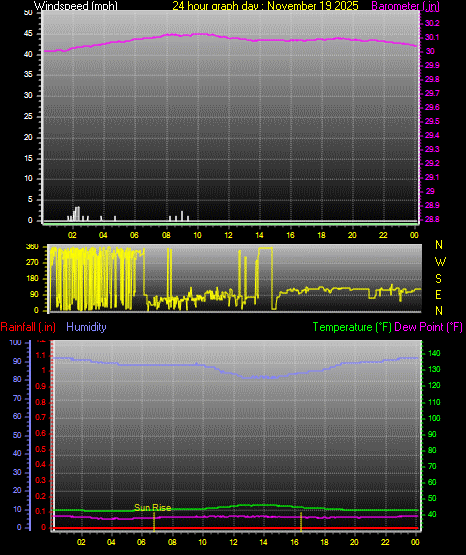466x555 pixels.
Task: Click the barometer axis value 29.9
Action: click(x=432, y=65)
